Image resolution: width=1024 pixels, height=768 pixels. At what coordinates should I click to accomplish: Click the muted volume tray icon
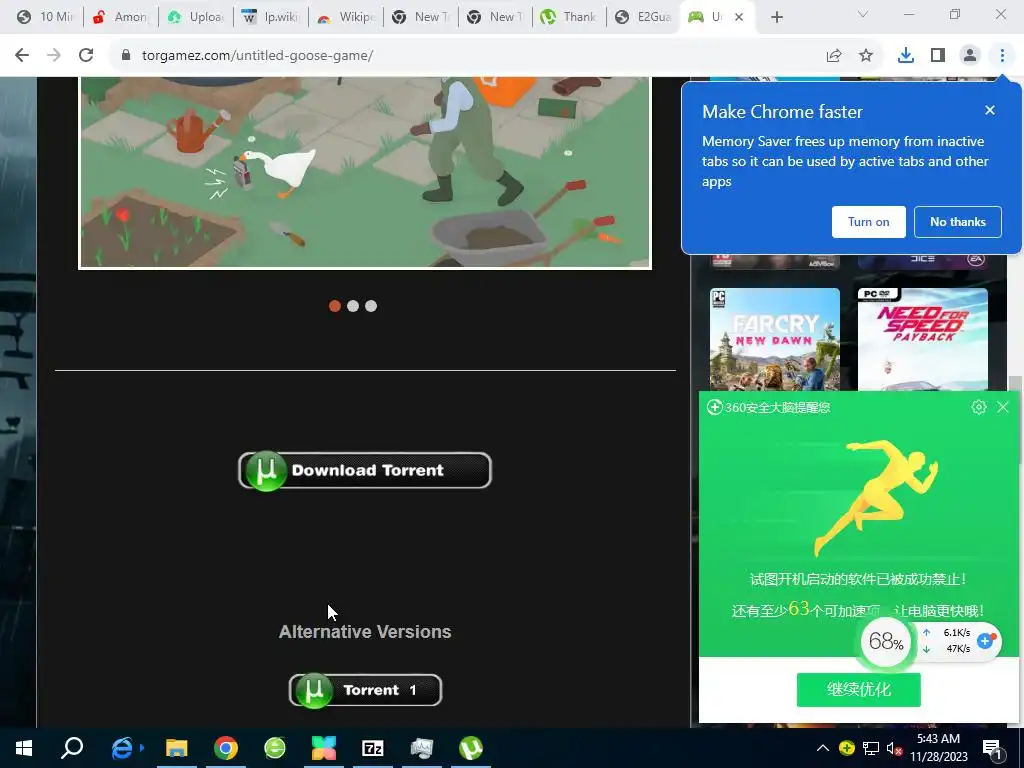click(x=894, y=748)
